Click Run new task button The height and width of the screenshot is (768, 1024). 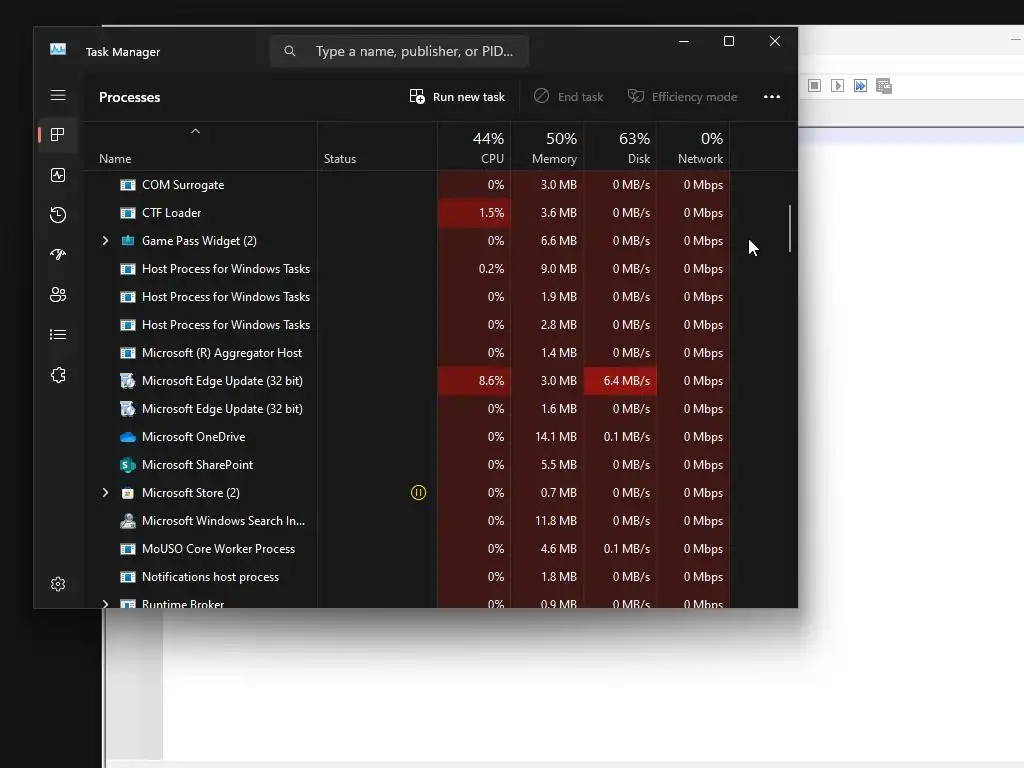click(x=457, y=97)
